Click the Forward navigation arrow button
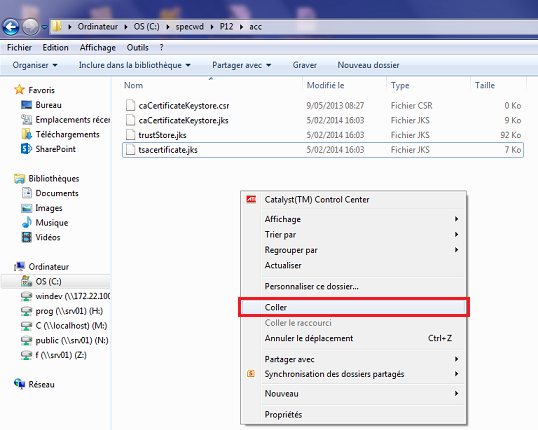 [31, 27]
